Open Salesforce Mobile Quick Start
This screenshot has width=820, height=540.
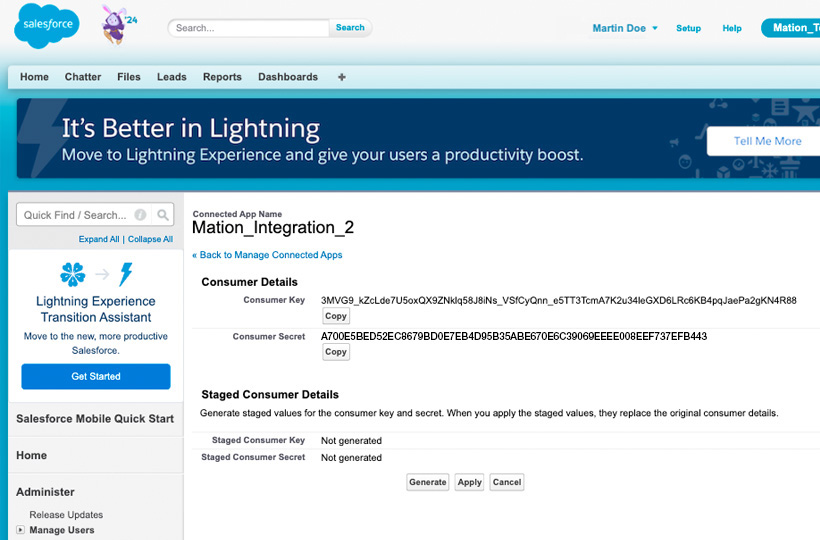click(95, 419)
